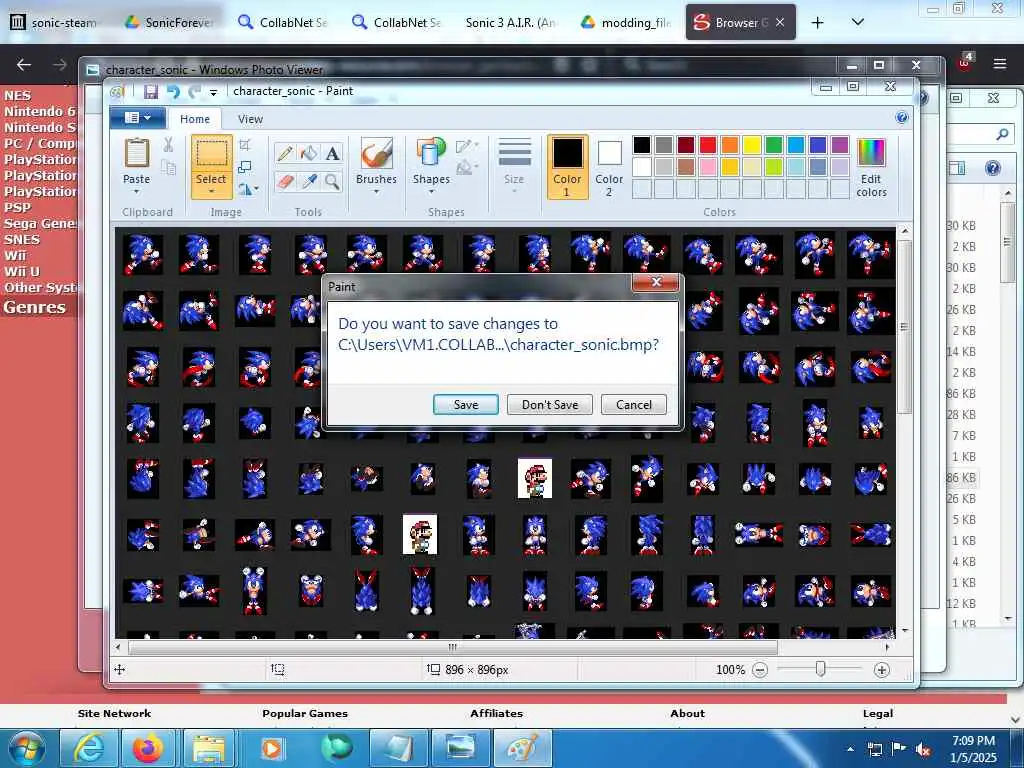Click the Paint taskbar icon
The height and width of the screenshot is (768, 1024).
click(x=522, y=748)
